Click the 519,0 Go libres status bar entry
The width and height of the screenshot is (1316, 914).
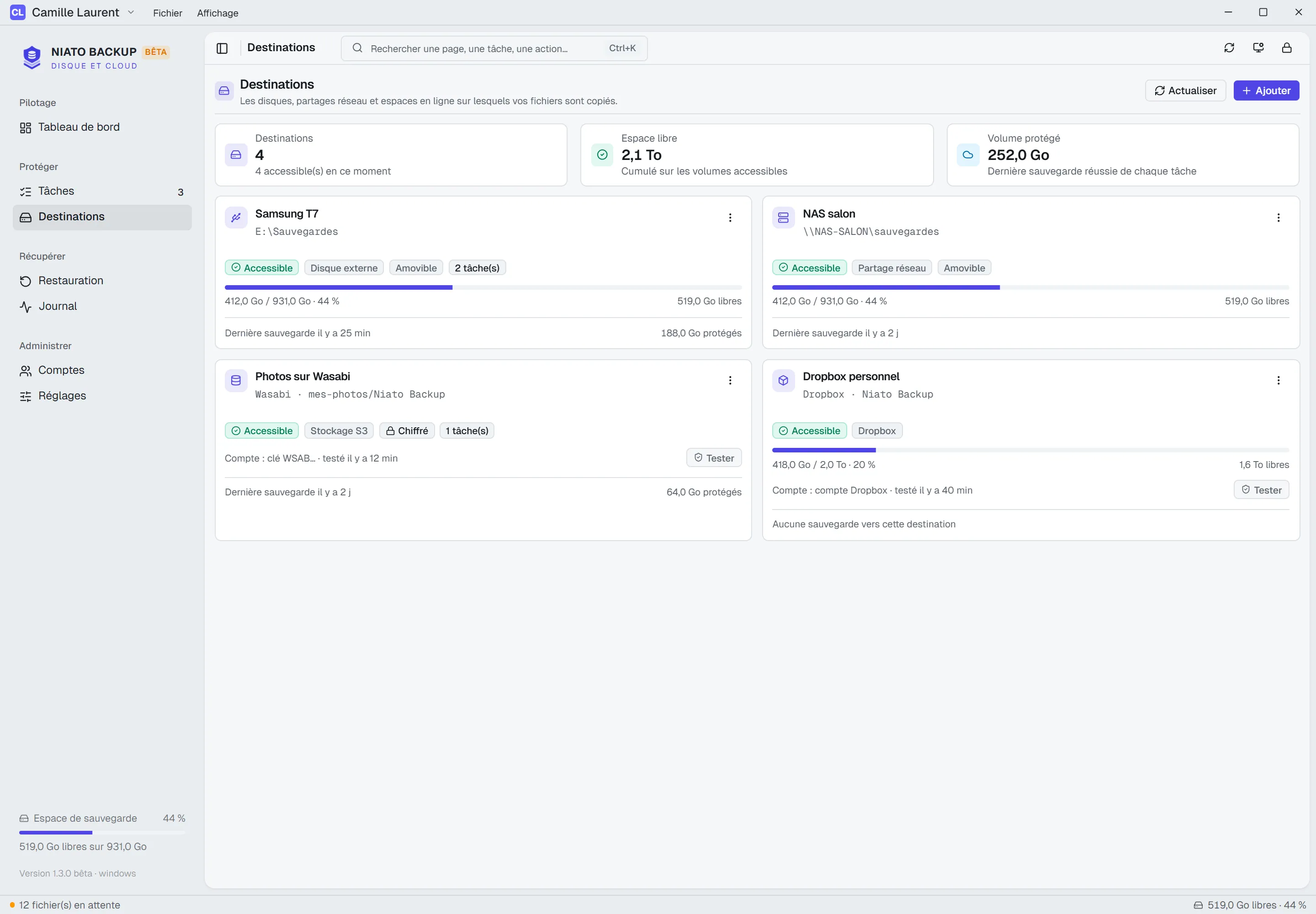pos(1250,905)
